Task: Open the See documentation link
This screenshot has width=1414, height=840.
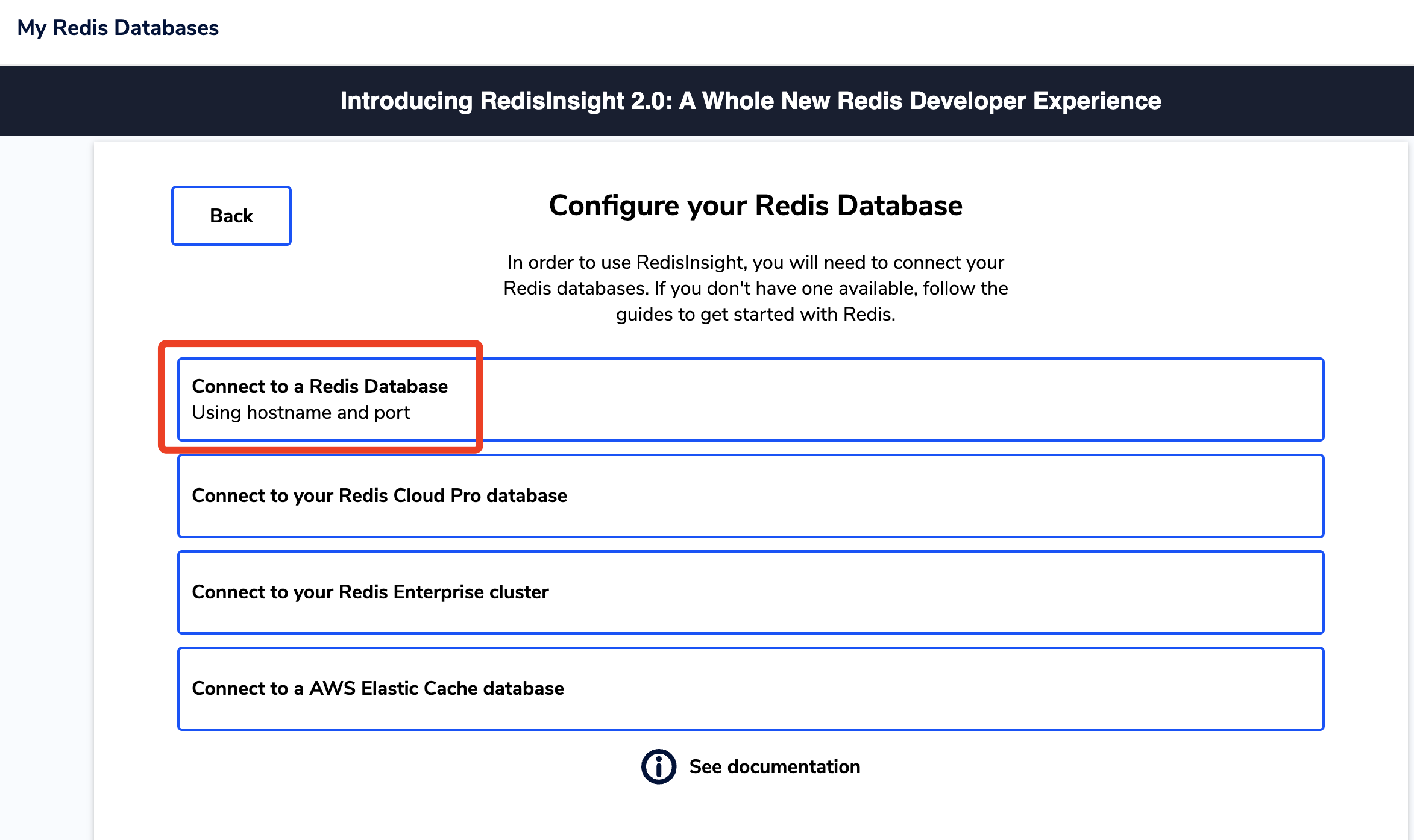Action: click(775, 766)
